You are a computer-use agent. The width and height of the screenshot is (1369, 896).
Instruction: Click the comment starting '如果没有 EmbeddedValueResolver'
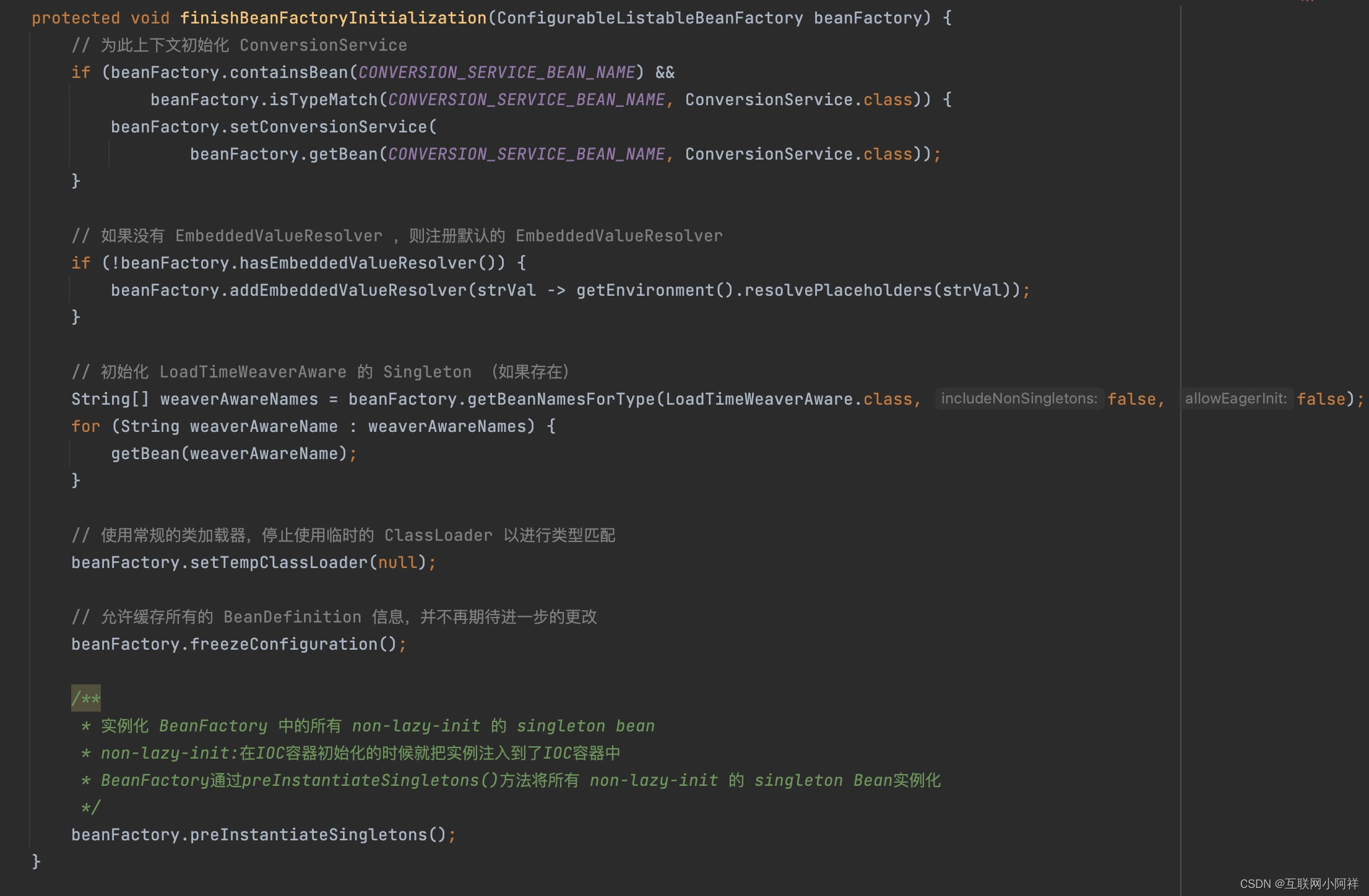(397, 236)
